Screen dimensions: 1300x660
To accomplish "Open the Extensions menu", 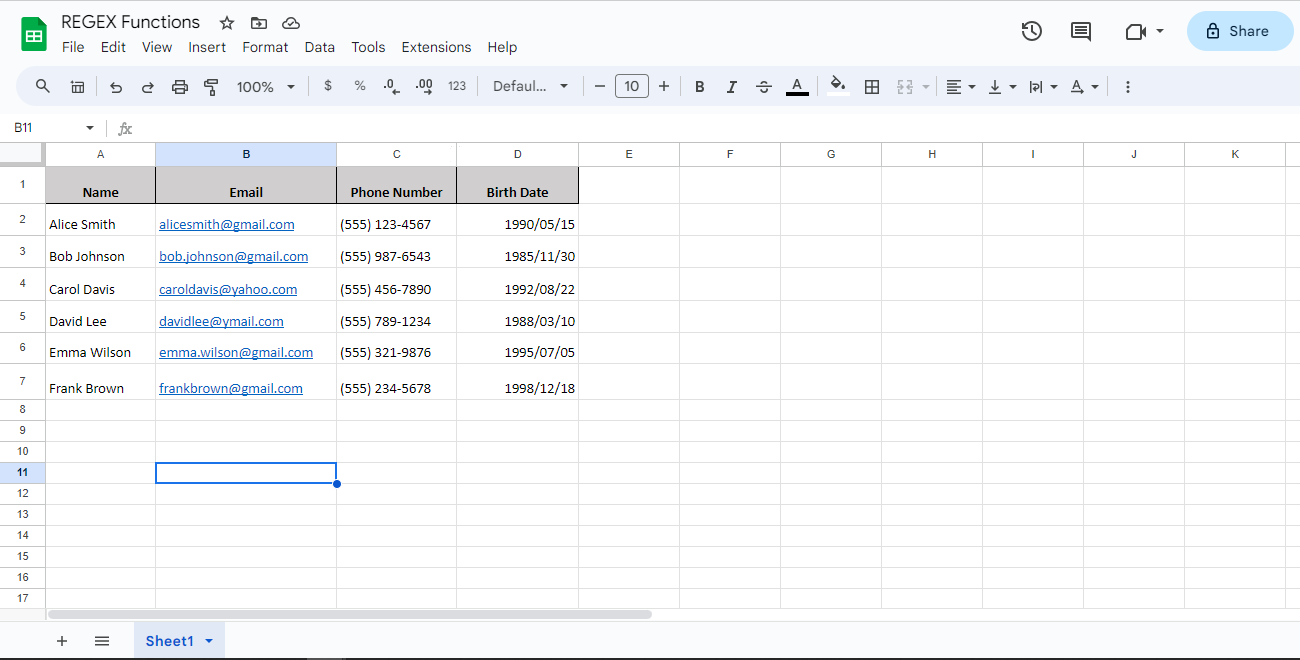I will click(436, 47).
